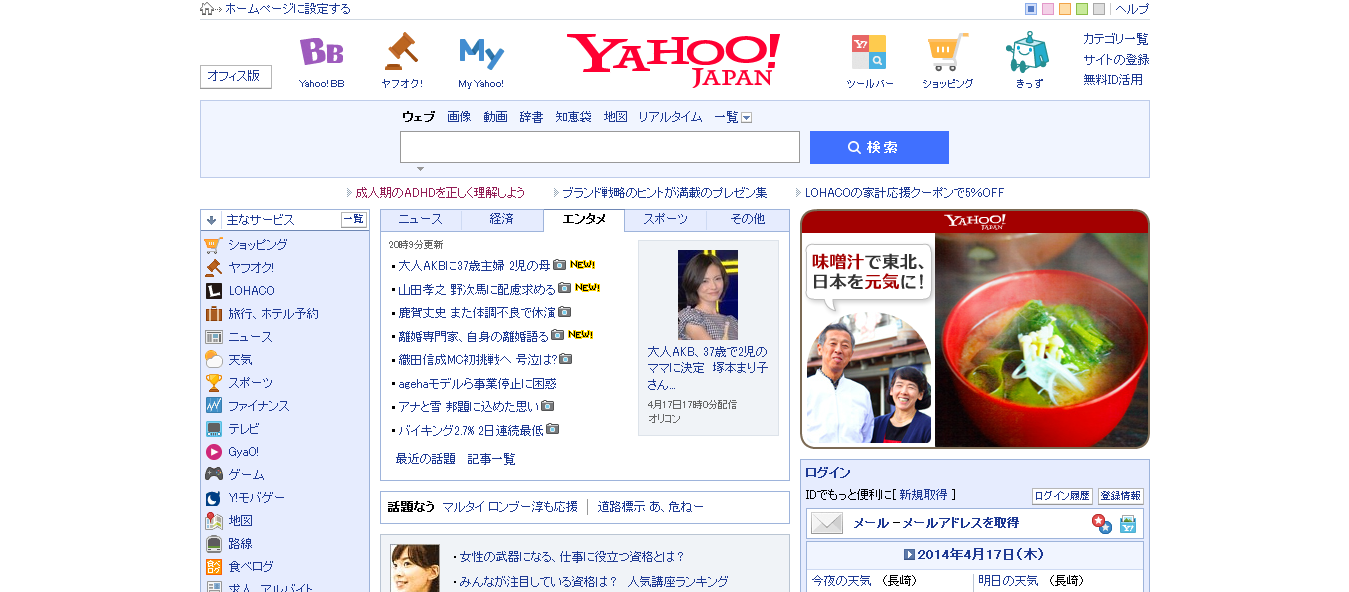
Task: Click the news photo of 塚本まり子
Action: pos(708,295)
